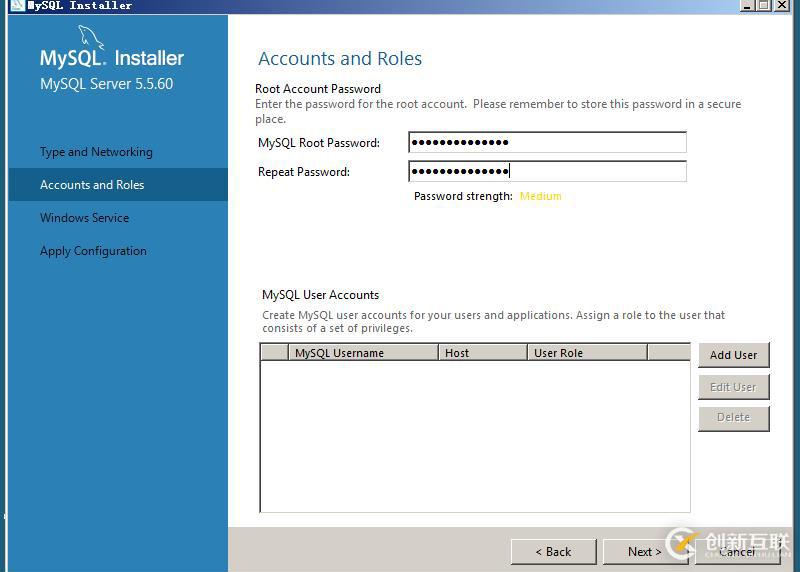Click the disabled Edit User button

pyautogui.click(x=733, y=387)
